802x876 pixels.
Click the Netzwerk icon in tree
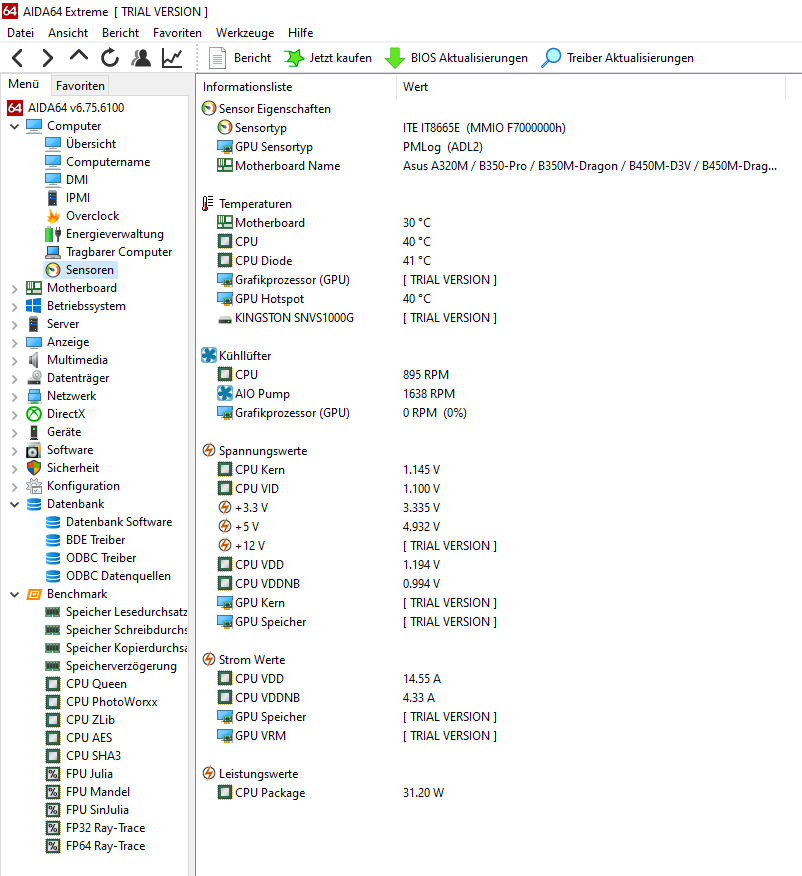click(x=34, y=396)
